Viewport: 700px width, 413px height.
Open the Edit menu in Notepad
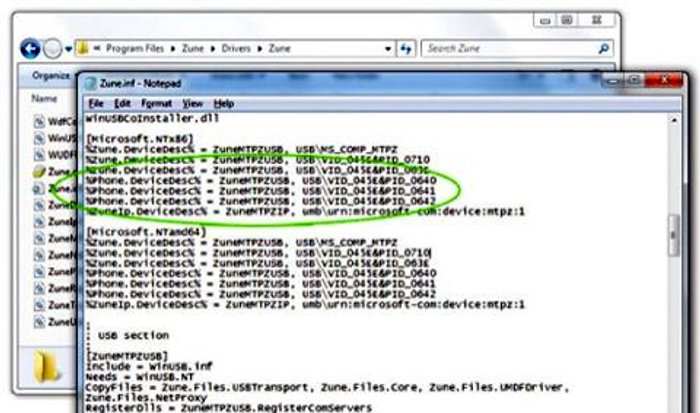(x=122, y=104)
